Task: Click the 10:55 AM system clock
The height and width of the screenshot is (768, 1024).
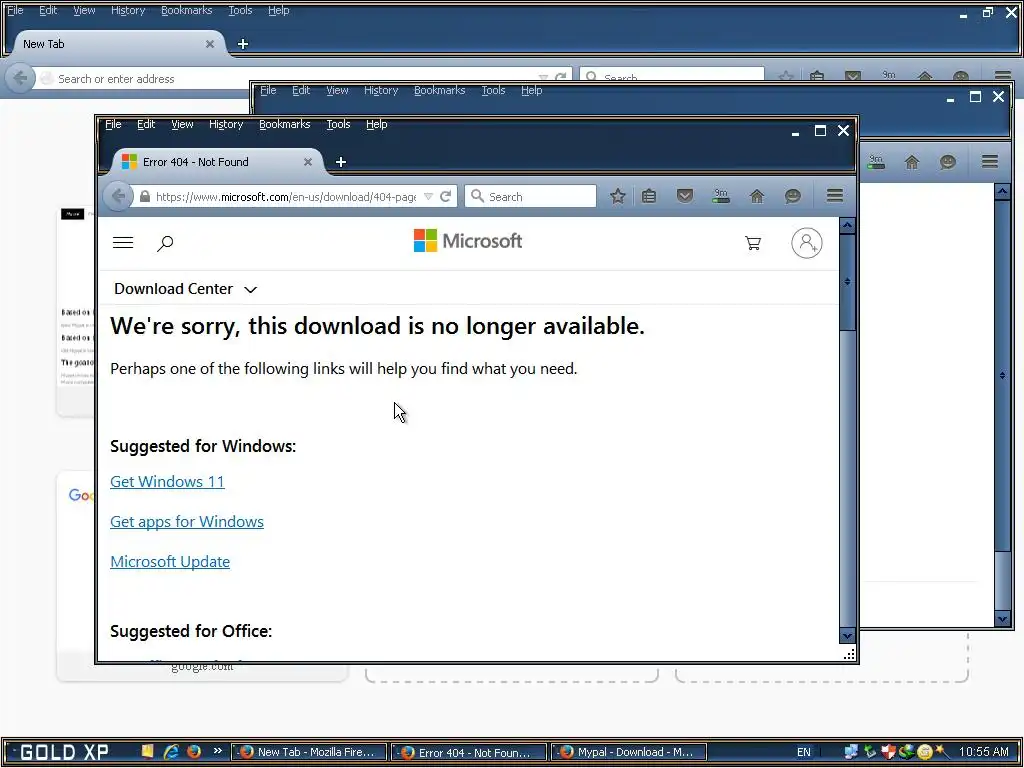Action: 984,752
